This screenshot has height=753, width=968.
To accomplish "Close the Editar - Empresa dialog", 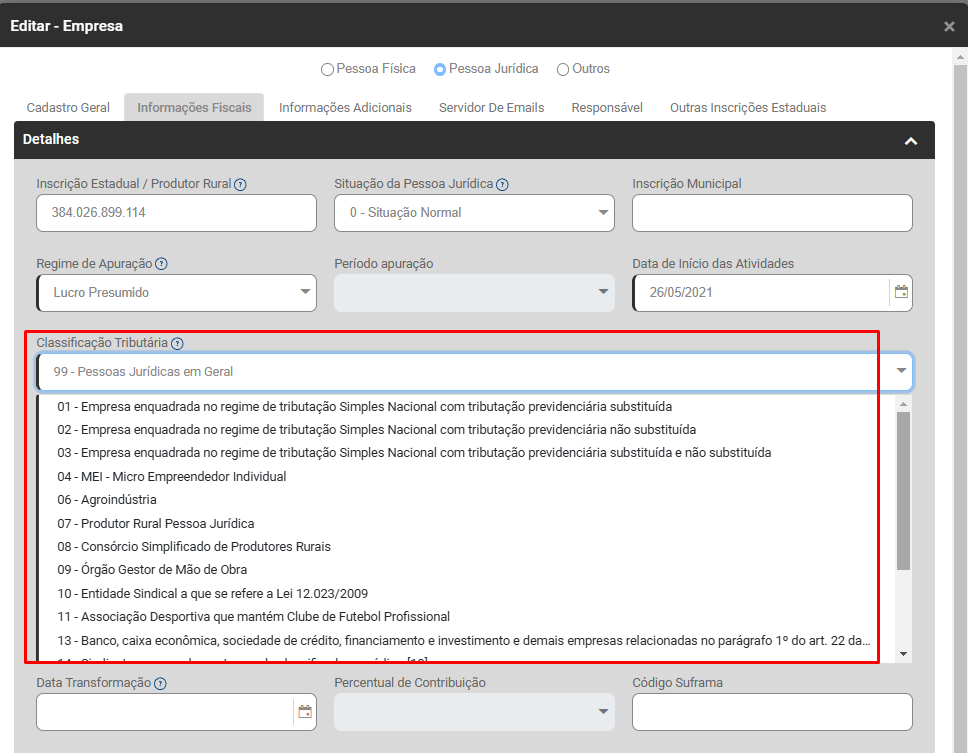I will 949,26.
